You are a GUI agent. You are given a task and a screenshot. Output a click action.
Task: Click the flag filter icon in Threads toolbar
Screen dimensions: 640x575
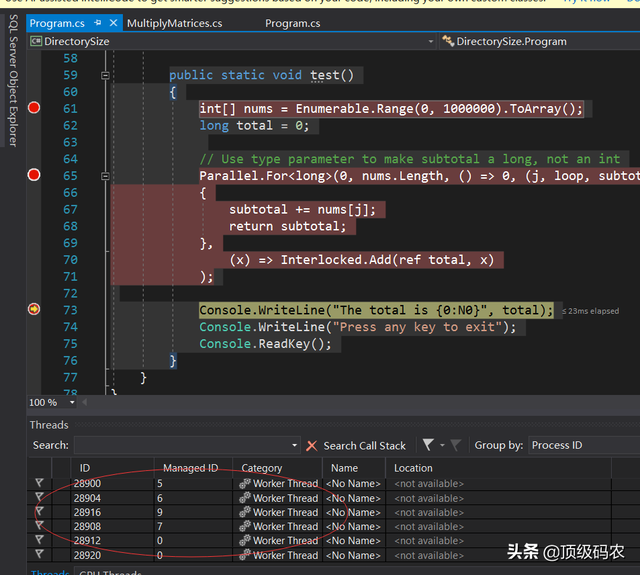(x=428, y=445)
